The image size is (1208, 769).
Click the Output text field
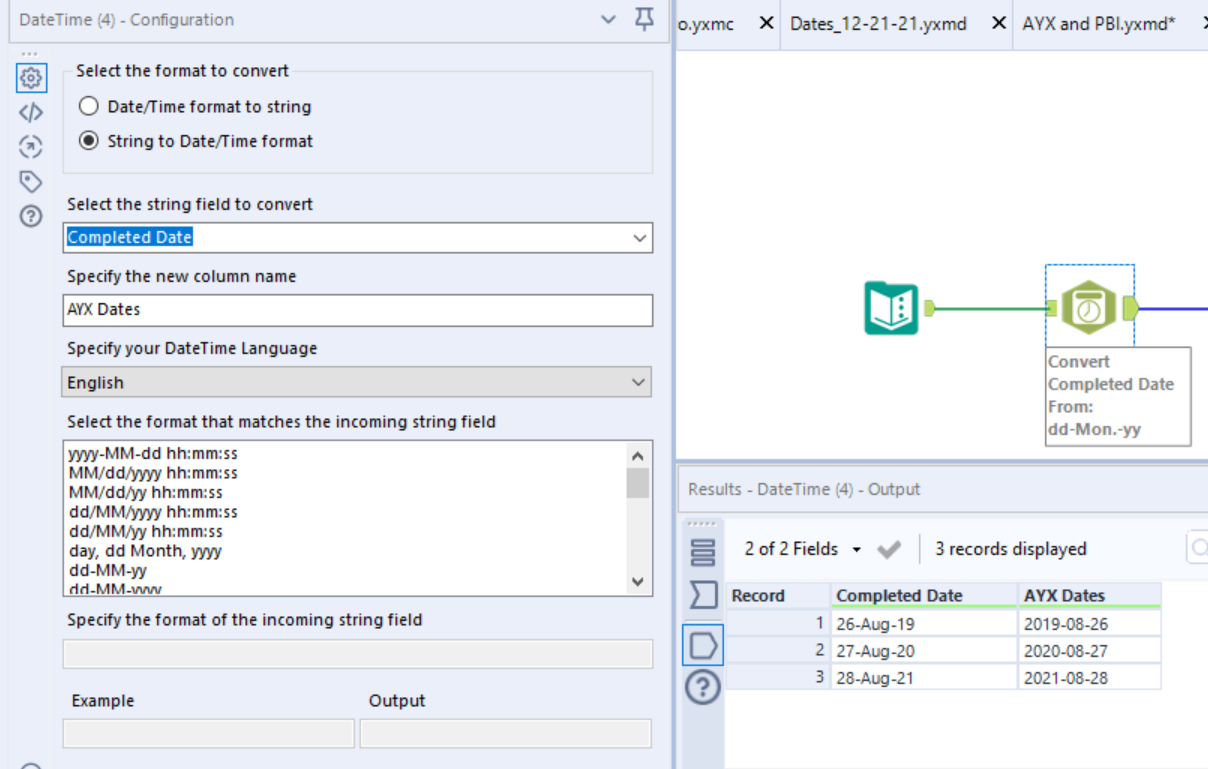coord(506,733)
